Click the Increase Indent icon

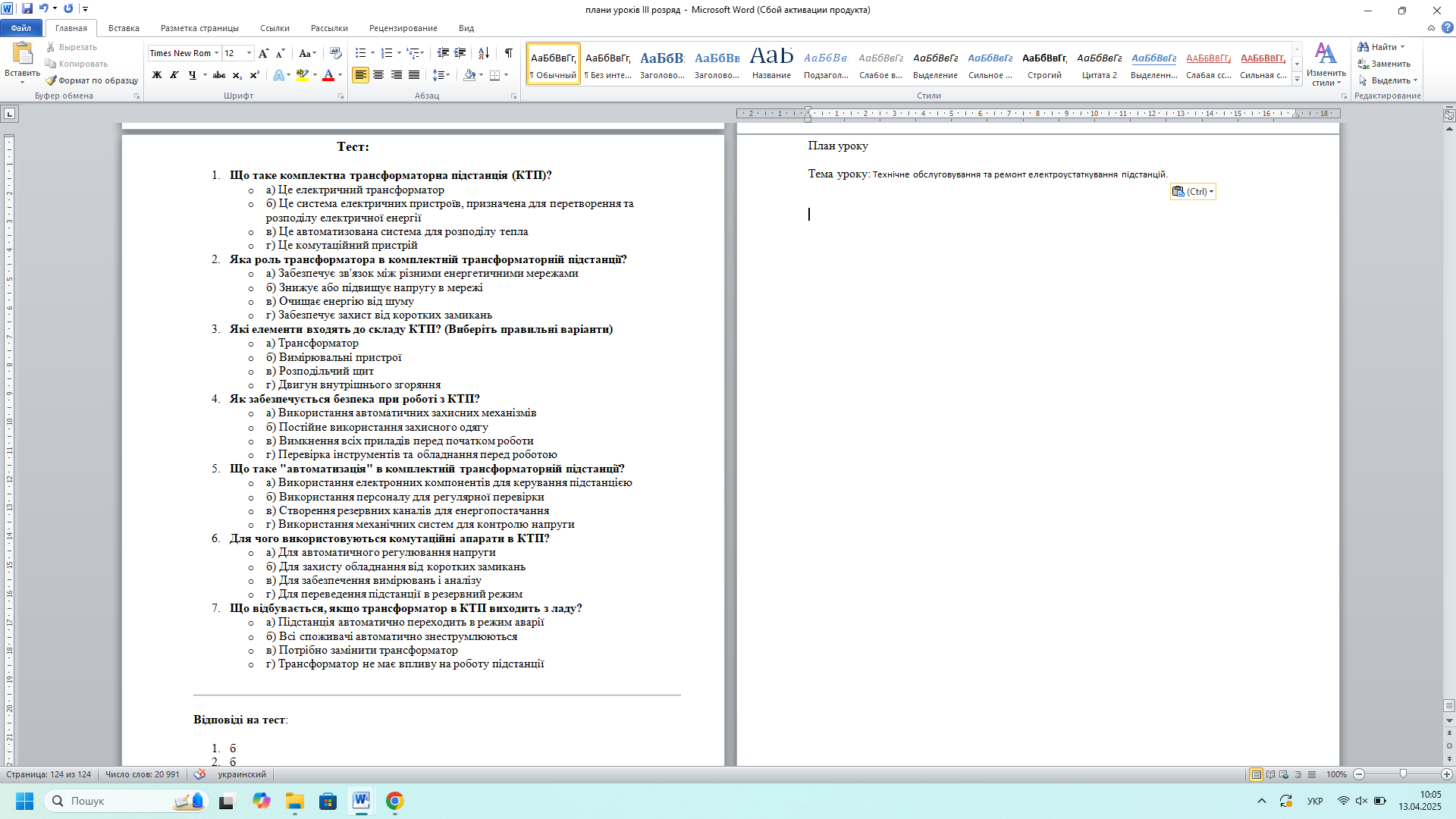460,53
